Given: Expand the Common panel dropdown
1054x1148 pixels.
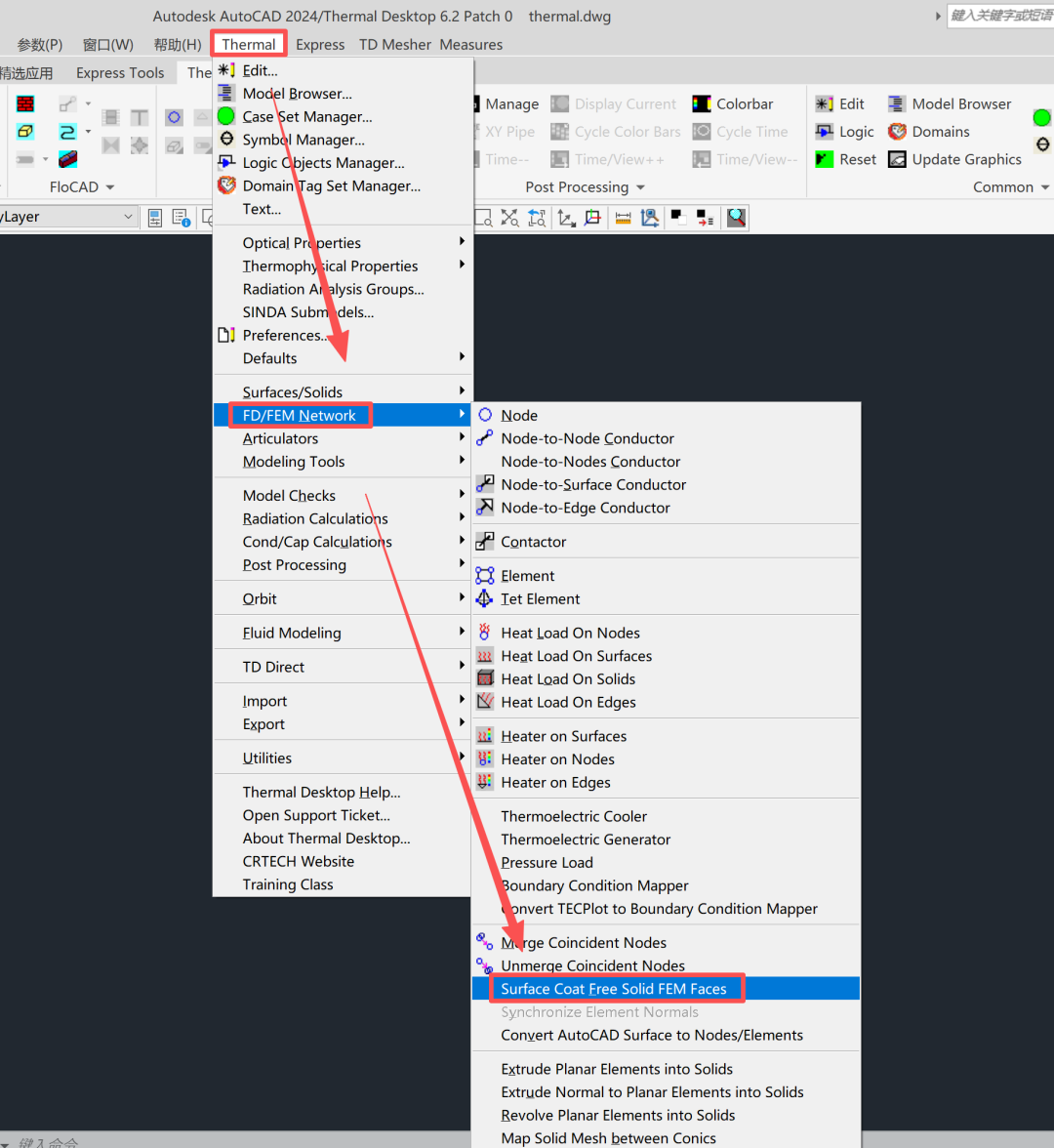Looking at the screenshot, I should (1011, 187).
